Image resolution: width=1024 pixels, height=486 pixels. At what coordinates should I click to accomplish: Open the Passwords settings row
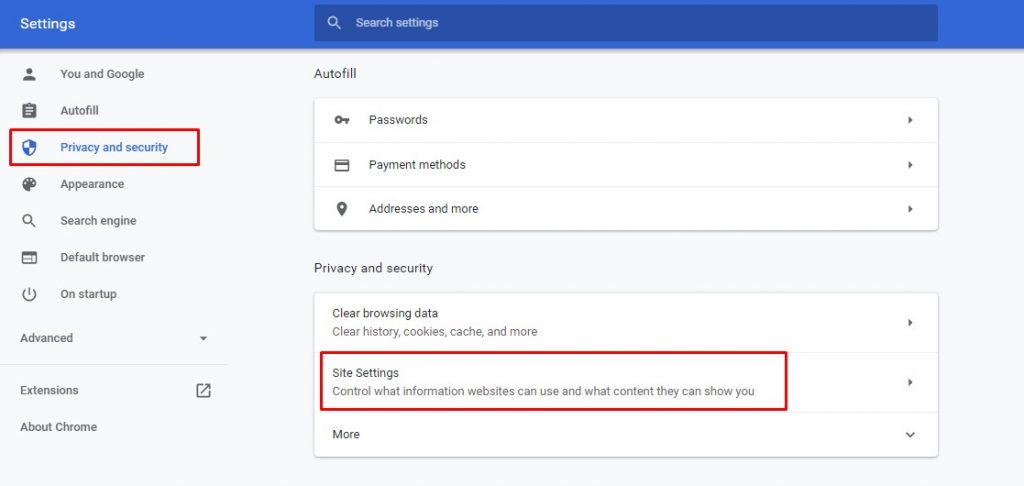pyautogui.click(x=626, y=120)
